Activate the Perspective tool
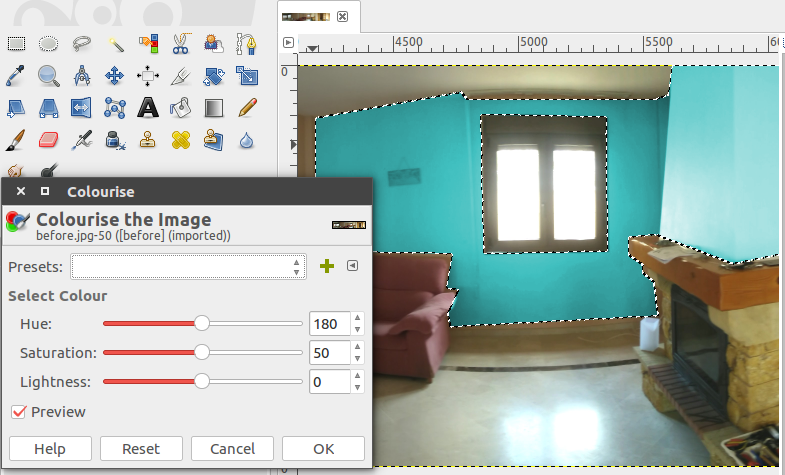The image size is (785, 475). click(49, 108)
